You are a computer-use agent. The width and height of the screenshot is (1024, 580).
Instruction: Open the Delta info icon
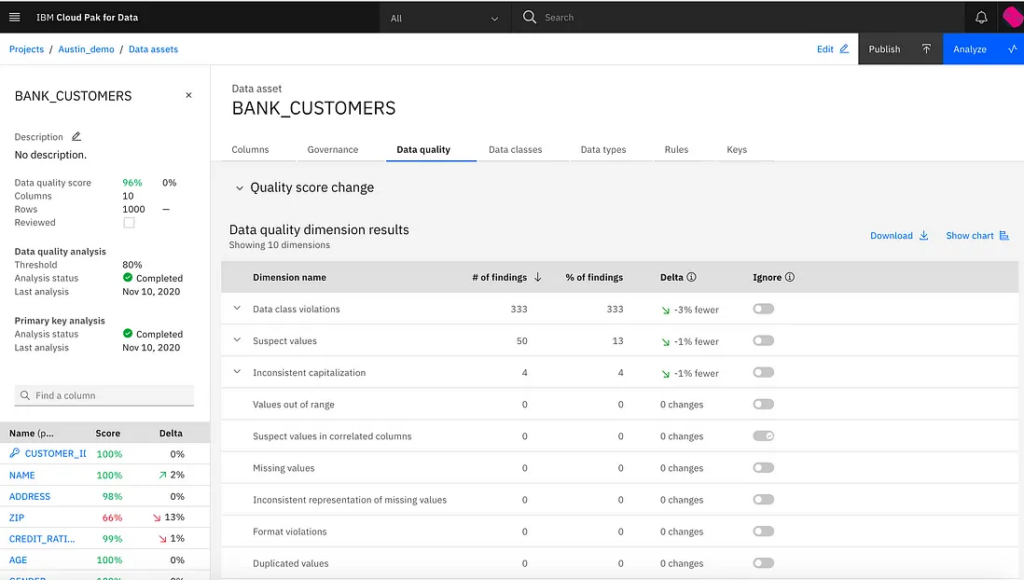click(692, 277)
